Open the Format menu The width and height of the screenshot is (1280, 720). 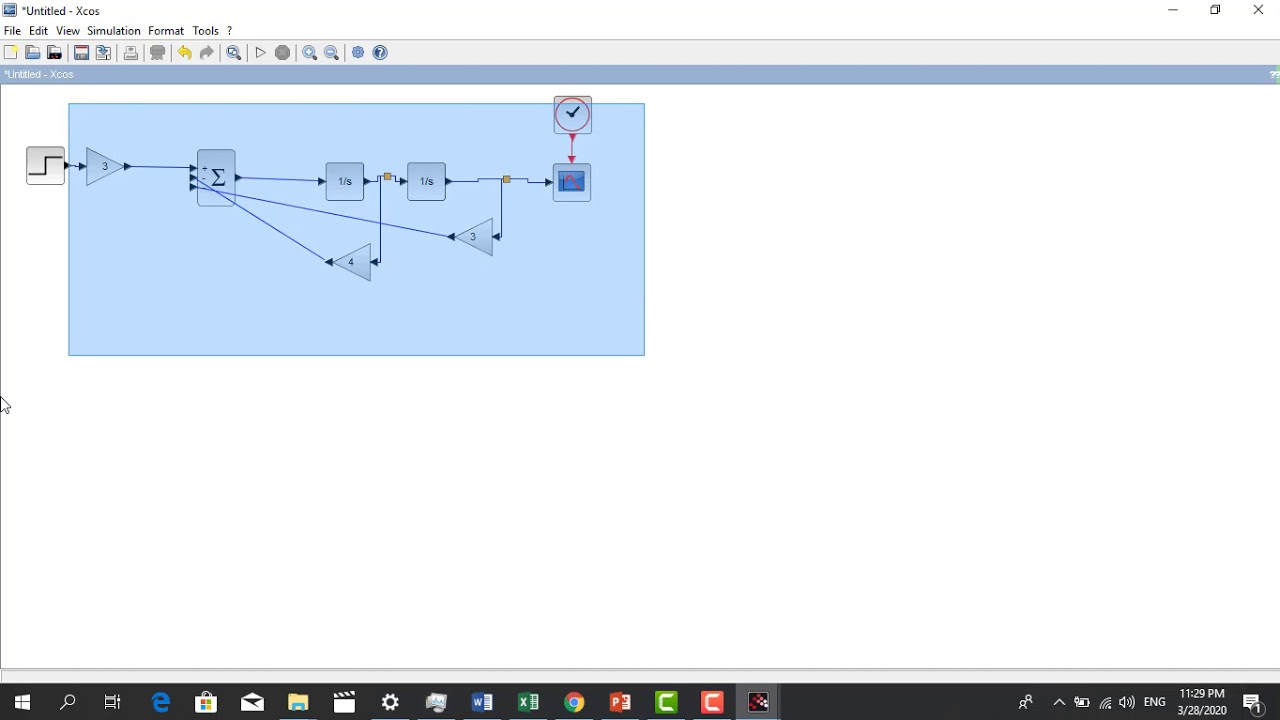(166, 31)
